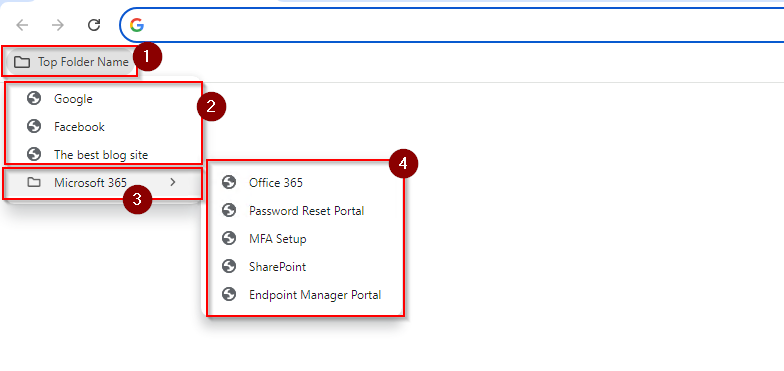Open The best blog site bookmark
The image size is (784, 371).
tap(103, 155)
